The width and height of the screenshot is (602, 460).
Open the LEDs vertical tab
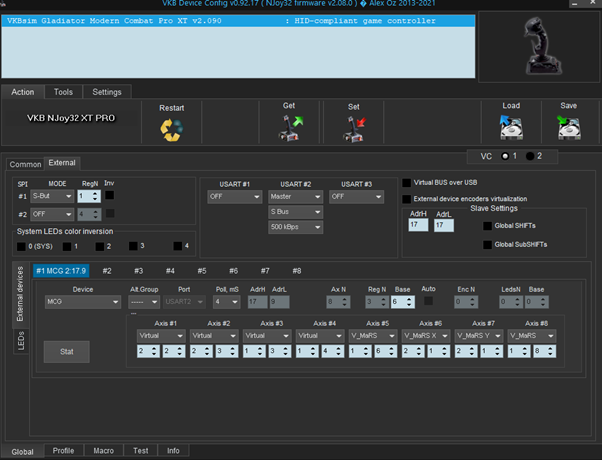21,341
